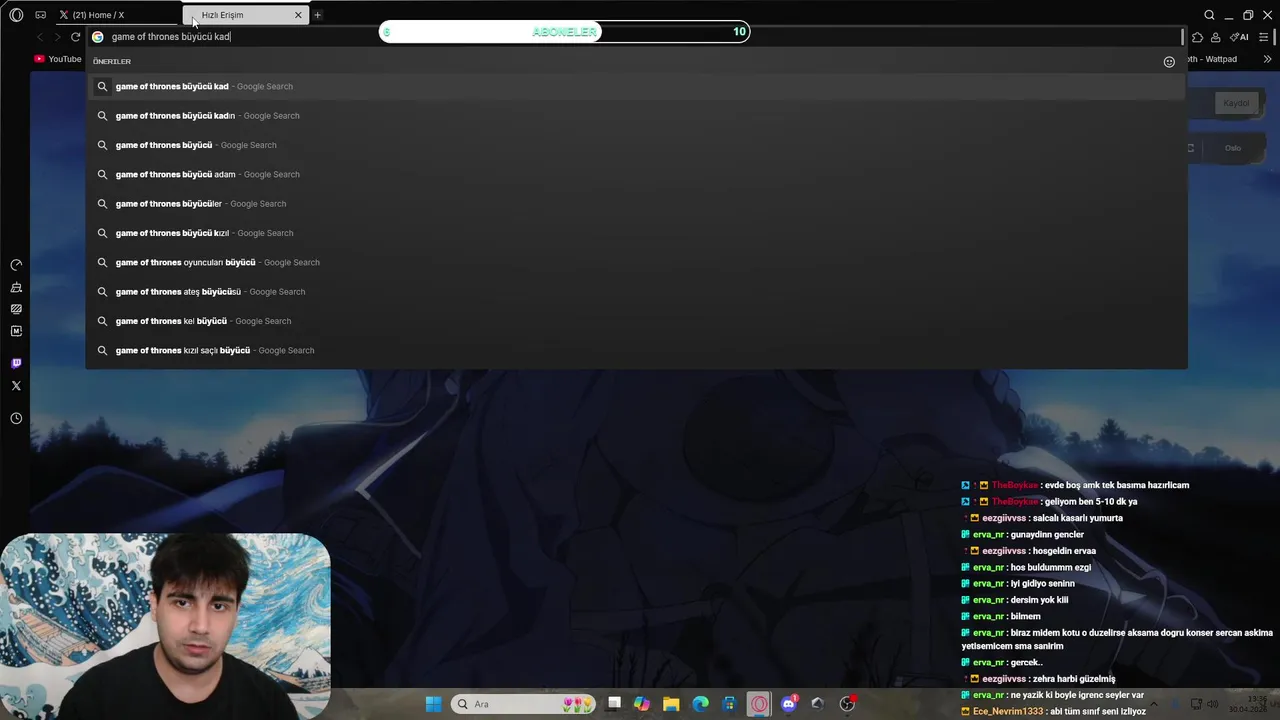Viewport: 1280px width, 720px height.
Task: Open a new tab with plus button
Action: pyautogui.click(x=318, y=15)
